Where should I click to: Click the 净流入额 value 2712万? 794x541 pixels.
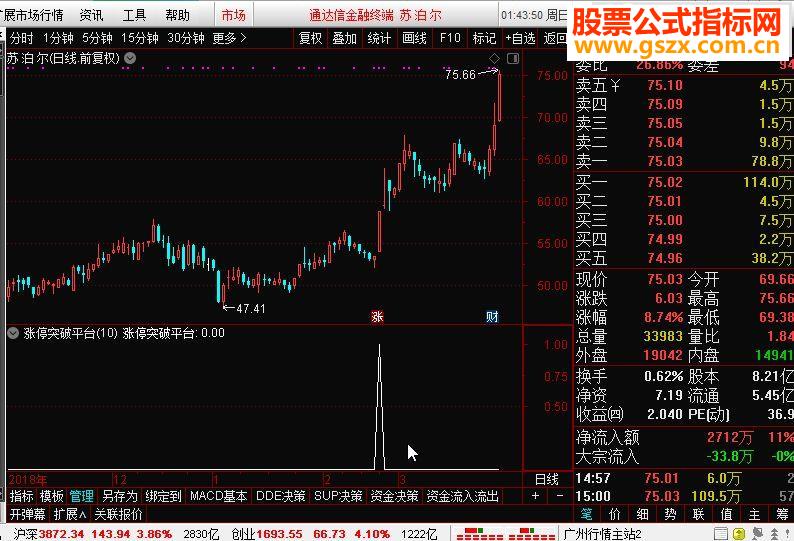tap(729, 437)
